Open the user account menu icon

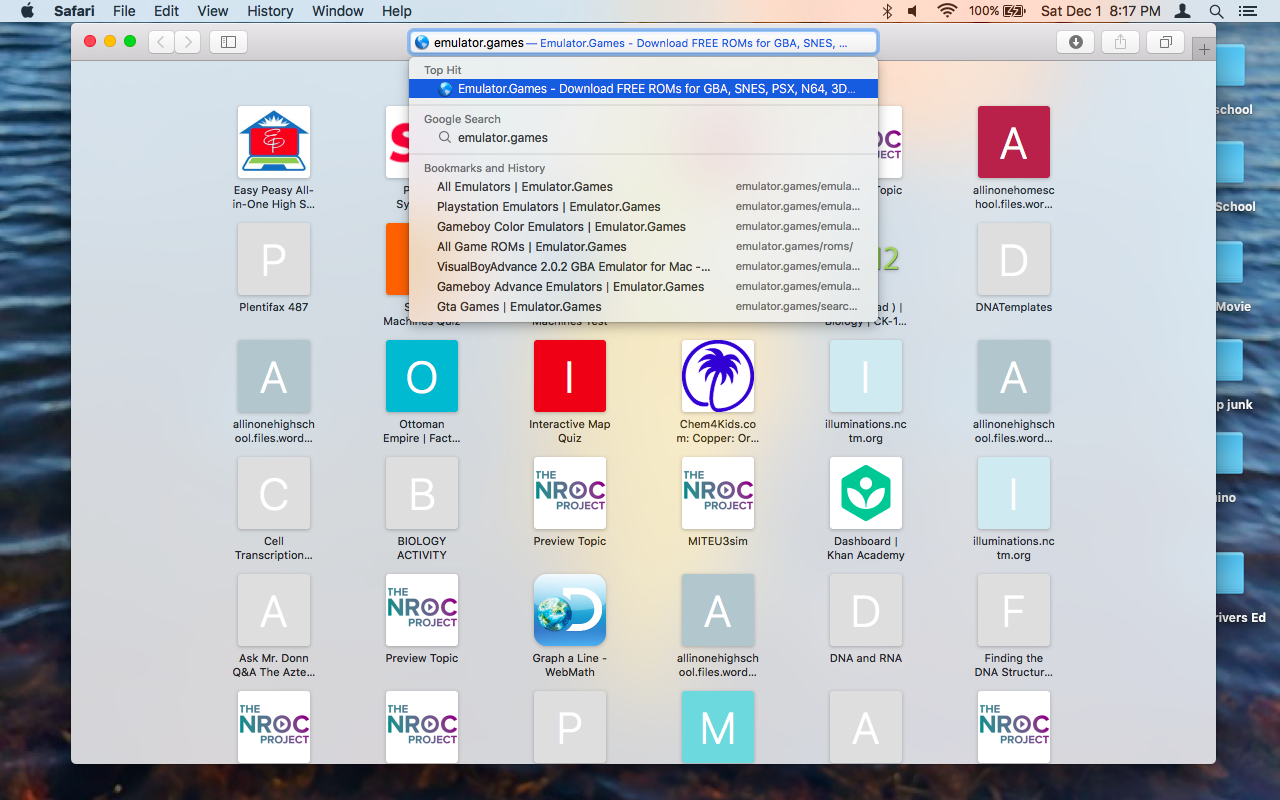(x=1183, y=11)
